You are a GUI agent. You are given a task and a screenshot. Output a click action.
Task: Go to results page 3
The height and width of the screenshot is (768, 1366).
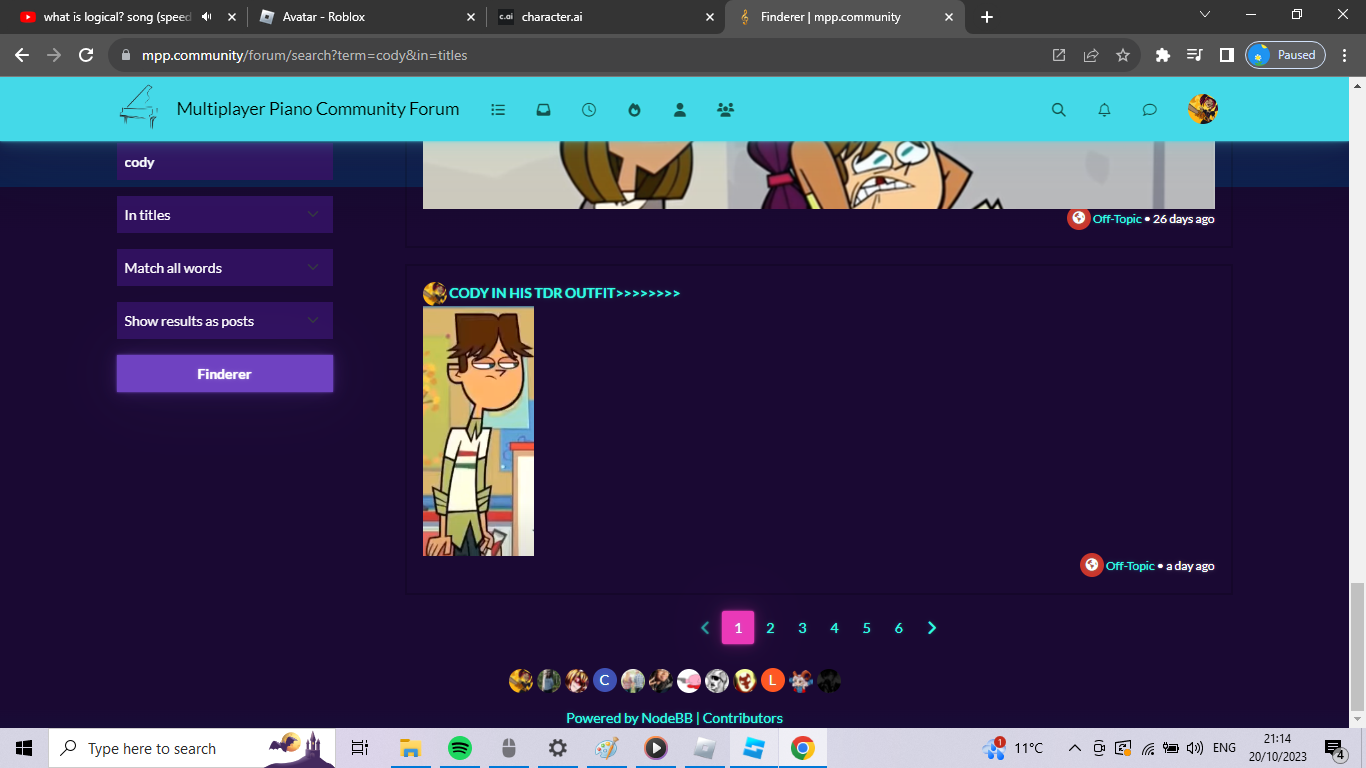[802, 628]
